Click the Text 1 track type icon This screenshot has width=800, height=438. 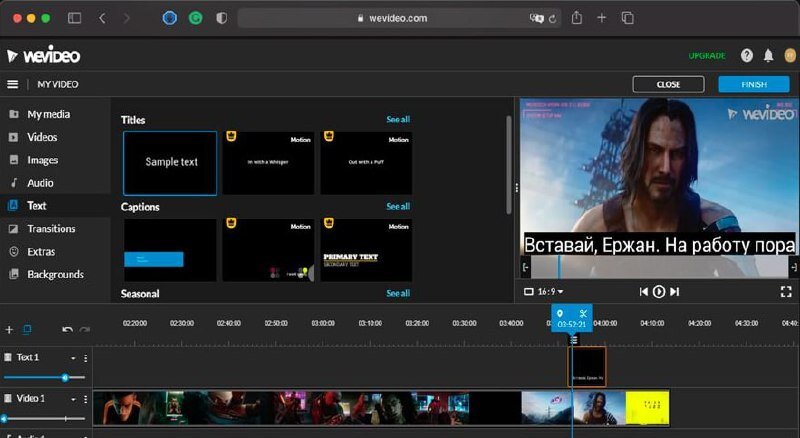[8, 357]
